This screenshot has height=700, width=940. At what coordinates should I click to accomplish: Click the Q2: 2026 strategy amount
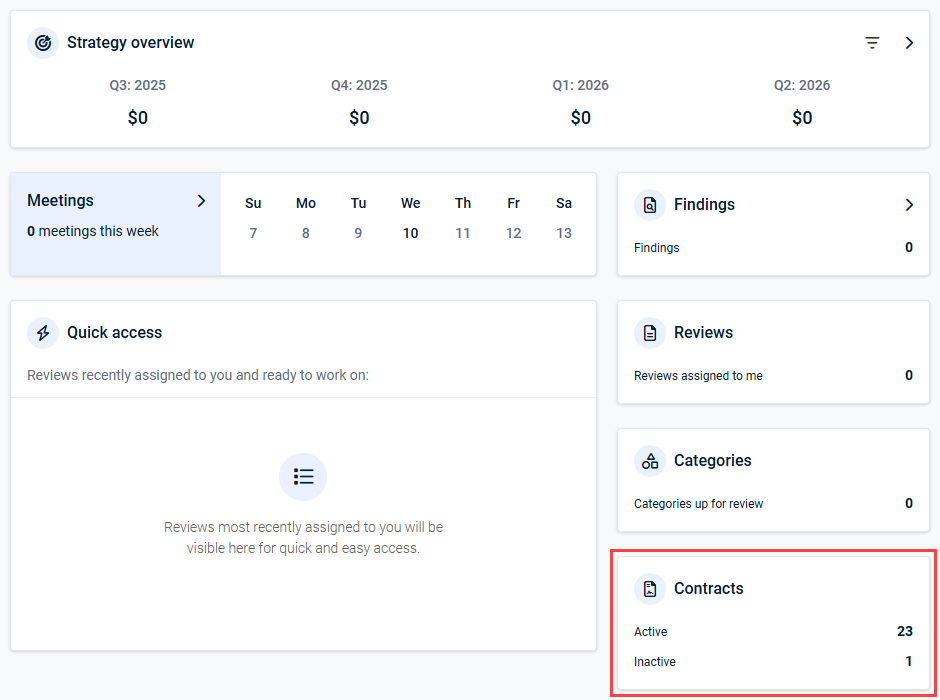pos(802,118)
